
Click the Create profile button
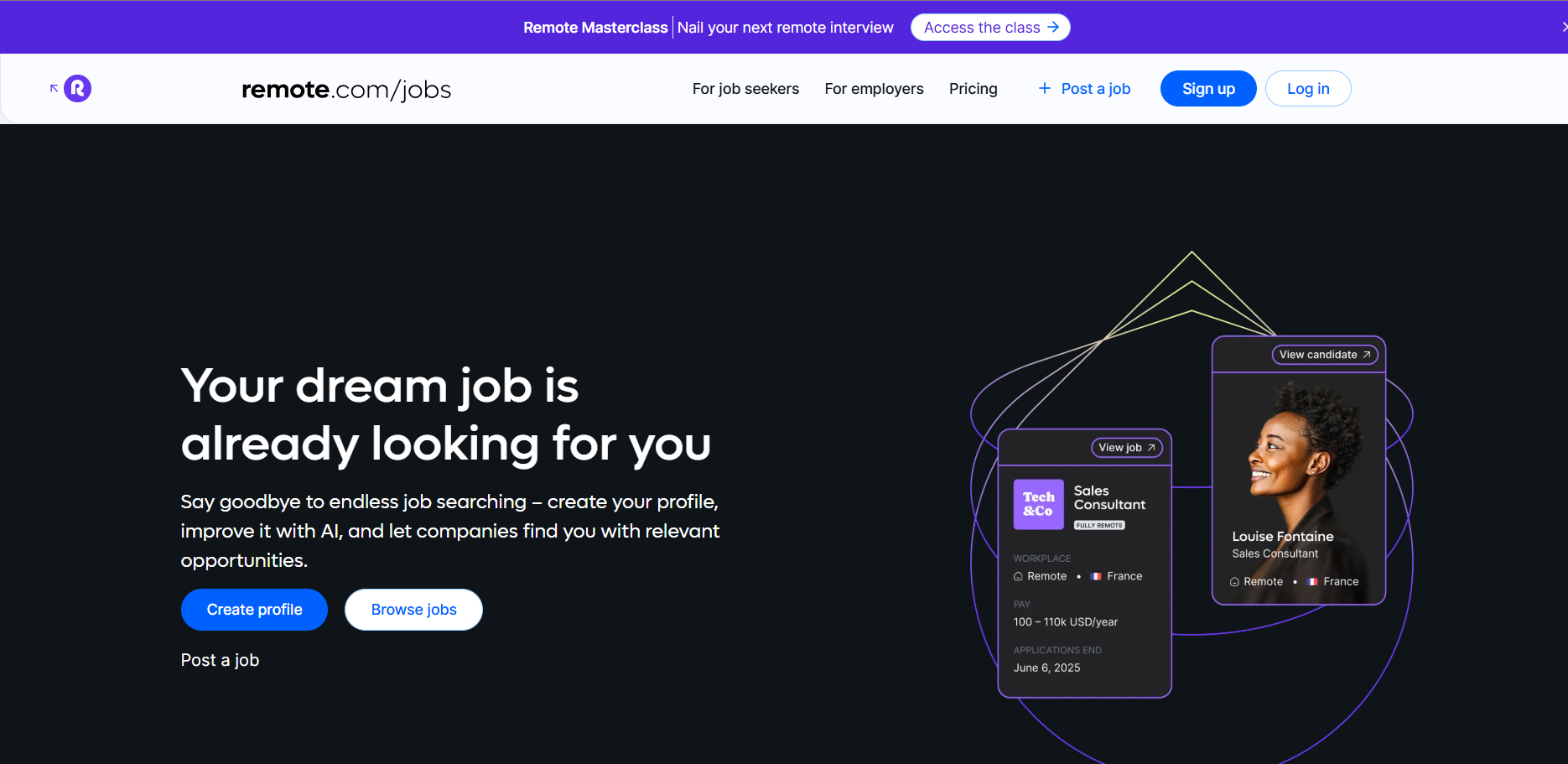tap(254, 610)
